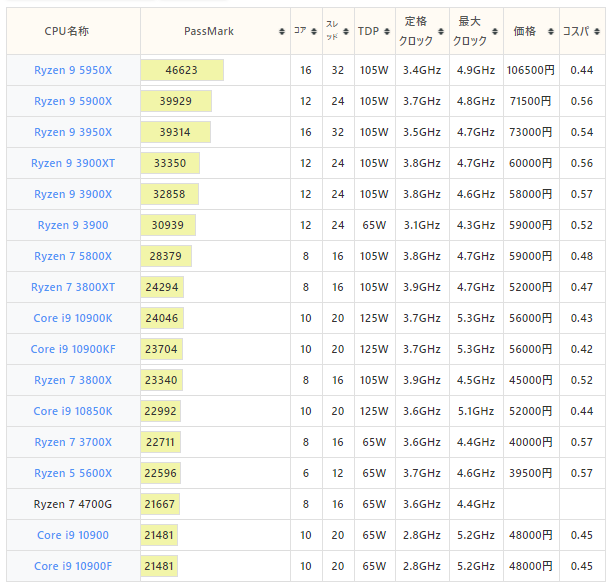Open the Core i9 10850K link
This screenshot has width=615, height=582.
(x=73, y=411)
